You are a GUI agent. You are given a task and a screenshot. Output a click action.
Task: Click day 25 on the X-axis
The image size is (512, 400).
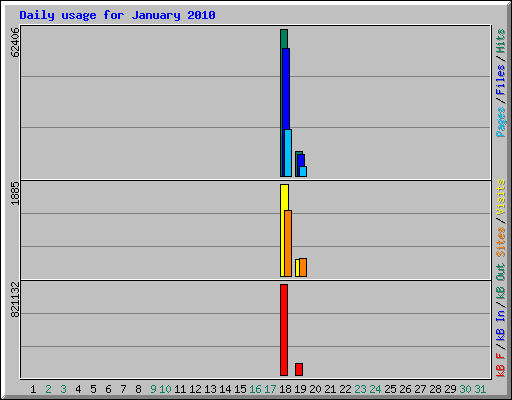390,389
